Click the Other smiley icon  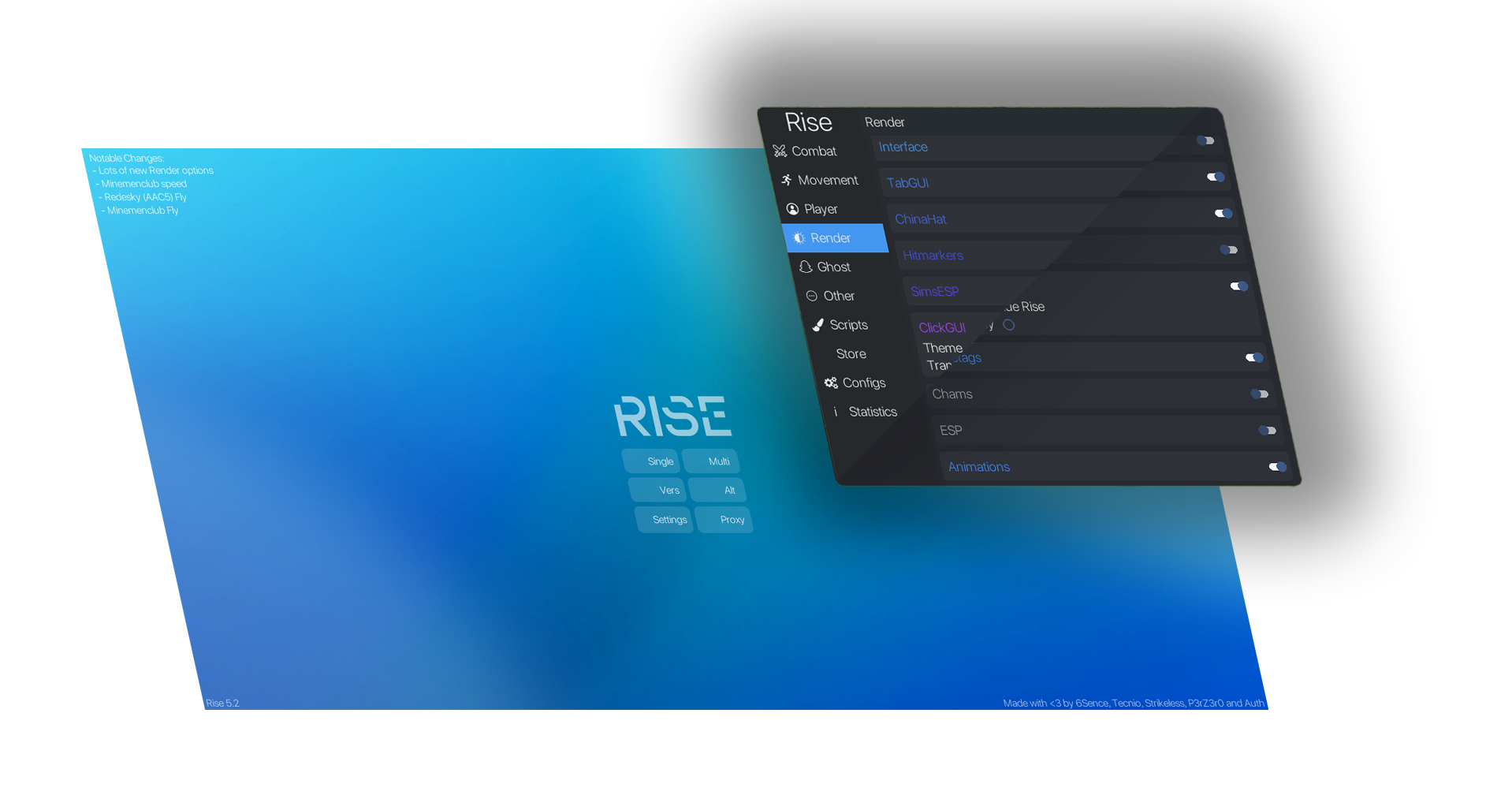tap(812, 295)
